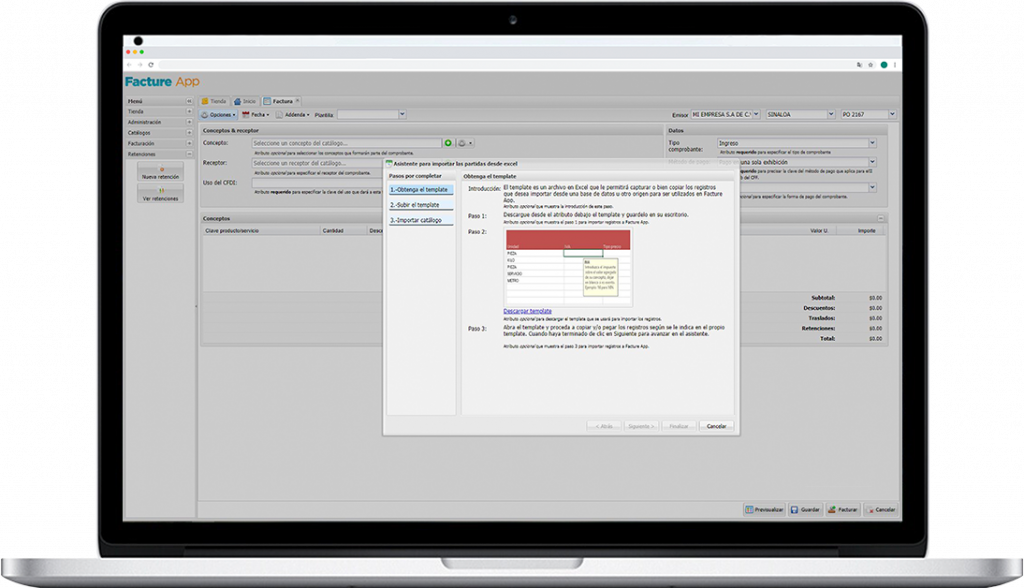Collapse the Retenciones menu section

point(191,154)
